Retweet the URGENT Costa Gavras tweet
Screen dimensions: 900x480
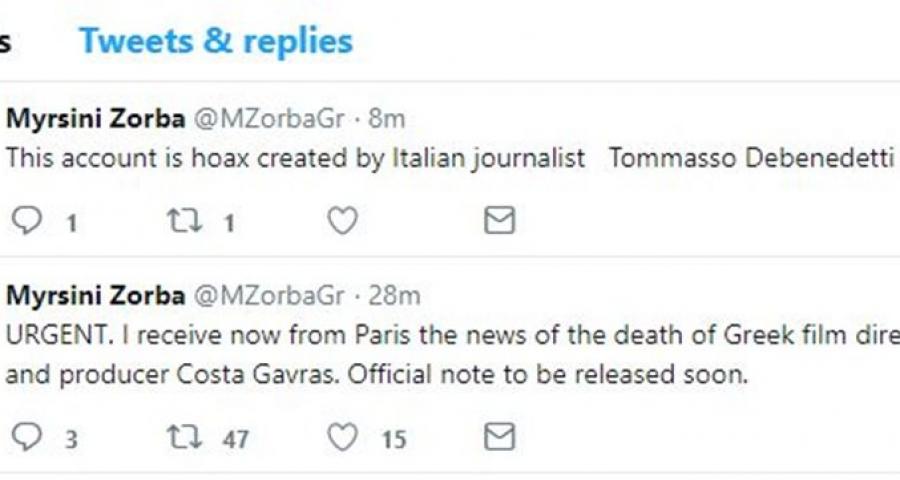coord(183,437)
